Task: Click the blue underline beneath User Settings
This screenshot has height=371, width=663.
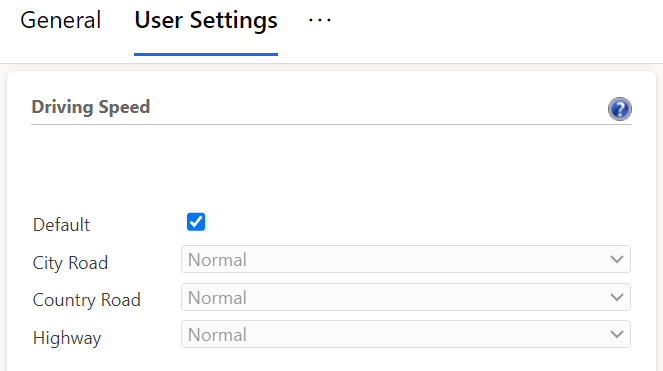Action: (x=206, y=54)
